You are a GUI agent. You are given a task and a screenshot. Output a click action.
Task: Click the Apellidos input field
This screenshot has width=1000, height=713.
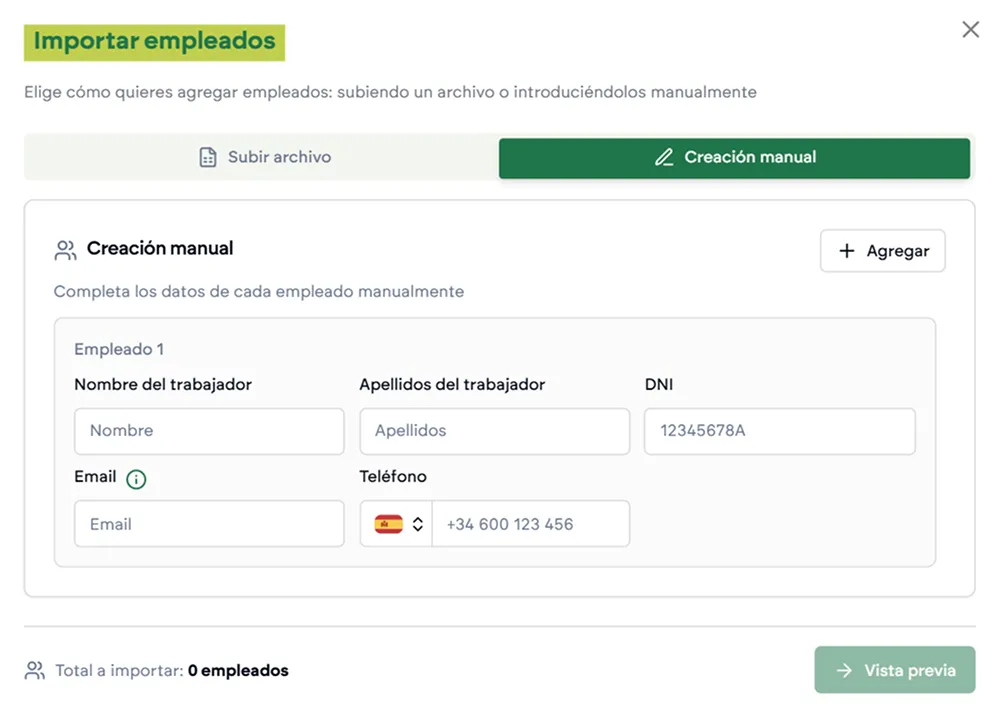[x=494, y=430]
